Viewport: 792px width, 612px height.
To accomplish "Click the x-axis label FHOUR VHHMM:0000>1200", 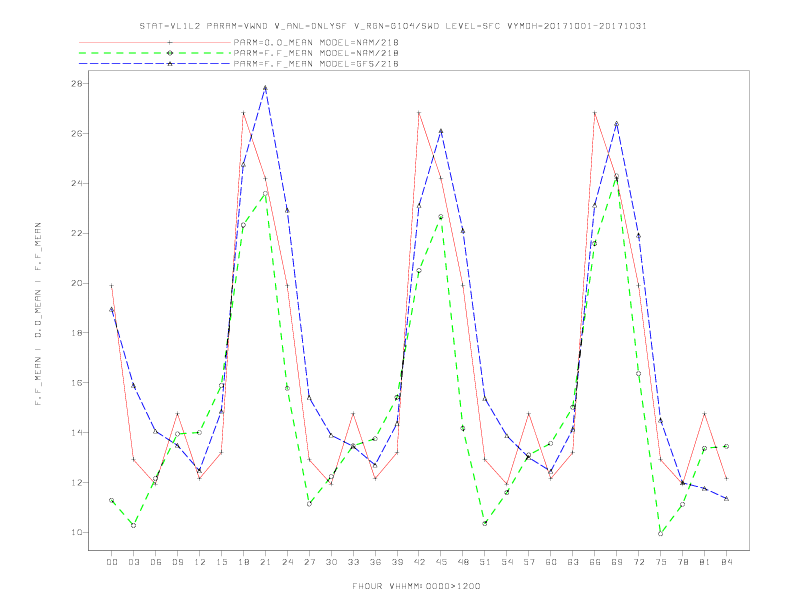I will 416,586.
